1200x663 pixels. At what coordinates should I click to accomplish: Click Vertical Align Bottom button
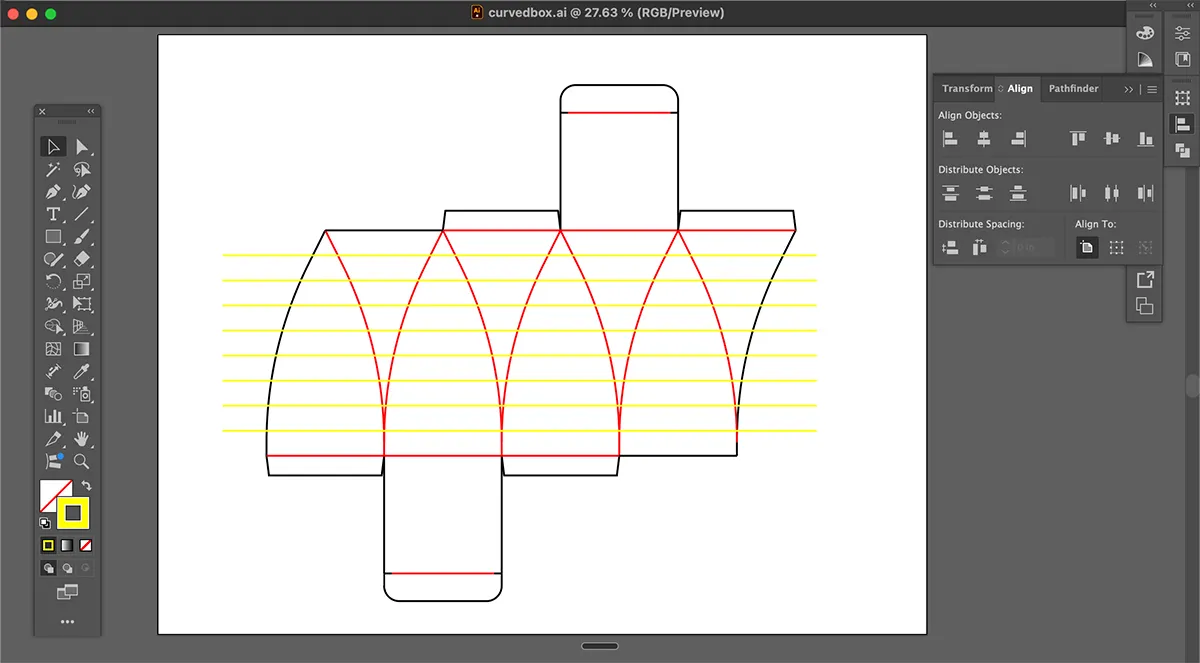tap(1145, 139)
